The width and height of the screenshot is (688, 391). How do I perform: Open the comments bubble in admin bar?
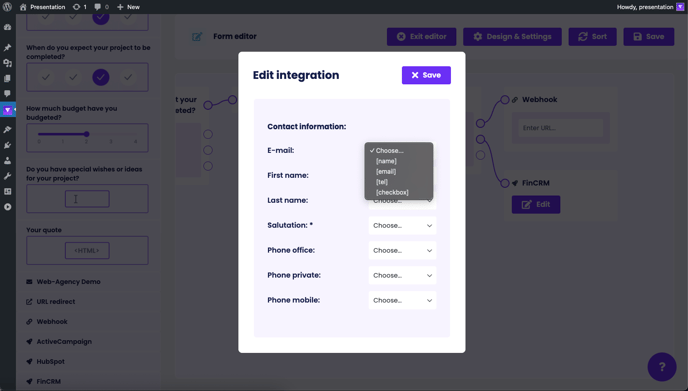coord(101,7)
